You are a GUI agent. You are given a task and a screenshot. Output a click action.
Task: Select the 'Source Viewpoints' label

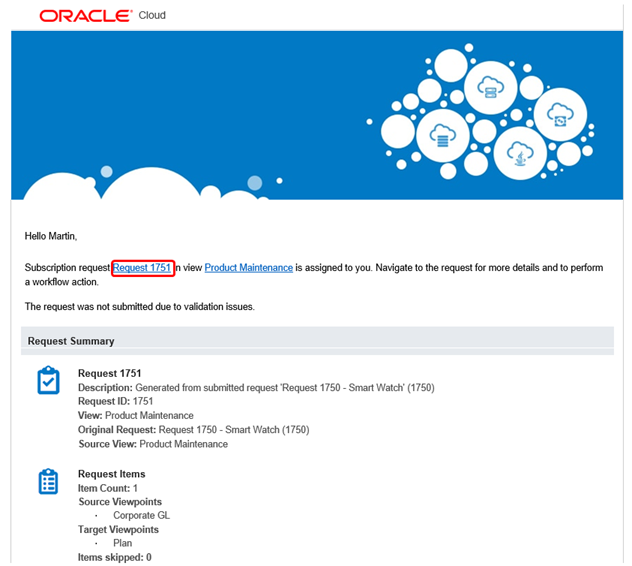pos(120,502)
